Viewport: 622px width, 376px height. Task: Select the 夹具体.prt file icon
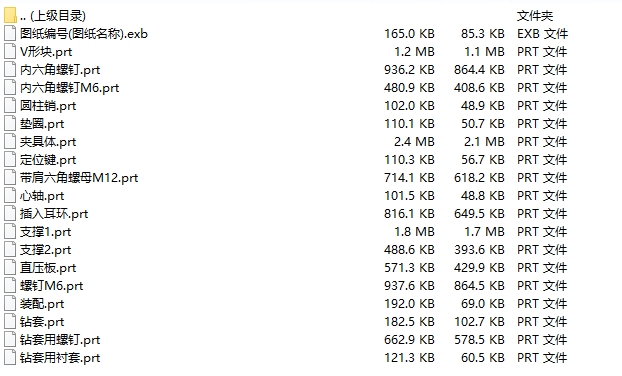[x=10, y=142]
